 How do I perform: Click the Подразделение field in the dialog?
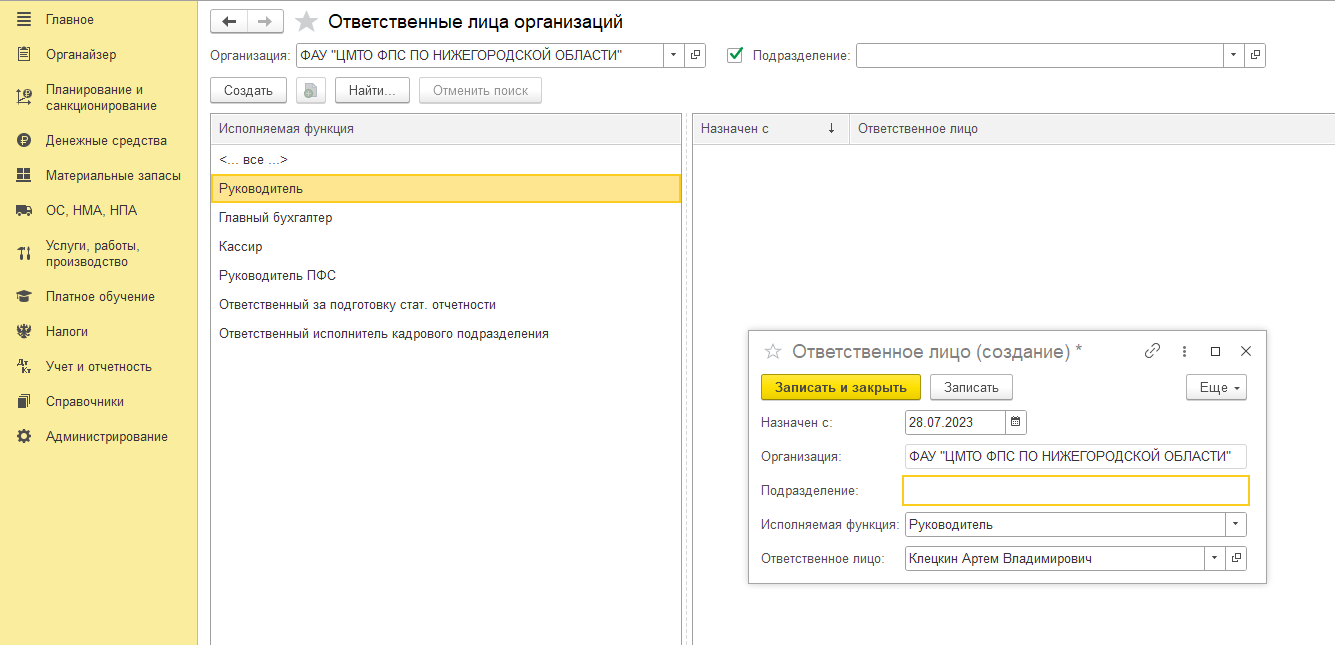point(1076,490)
